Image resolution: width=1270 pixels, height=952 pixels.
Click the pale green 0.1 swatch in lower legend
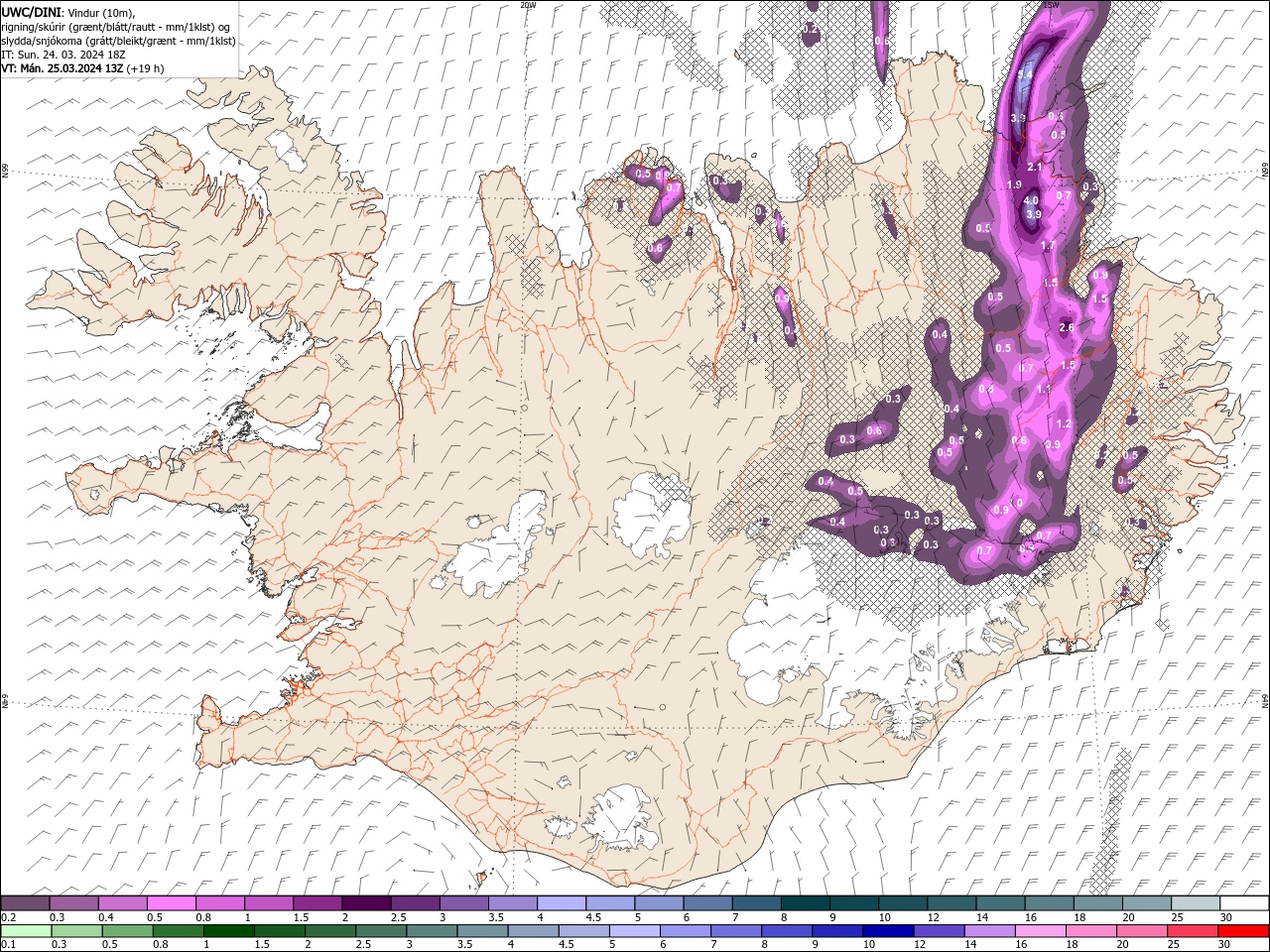25,931
